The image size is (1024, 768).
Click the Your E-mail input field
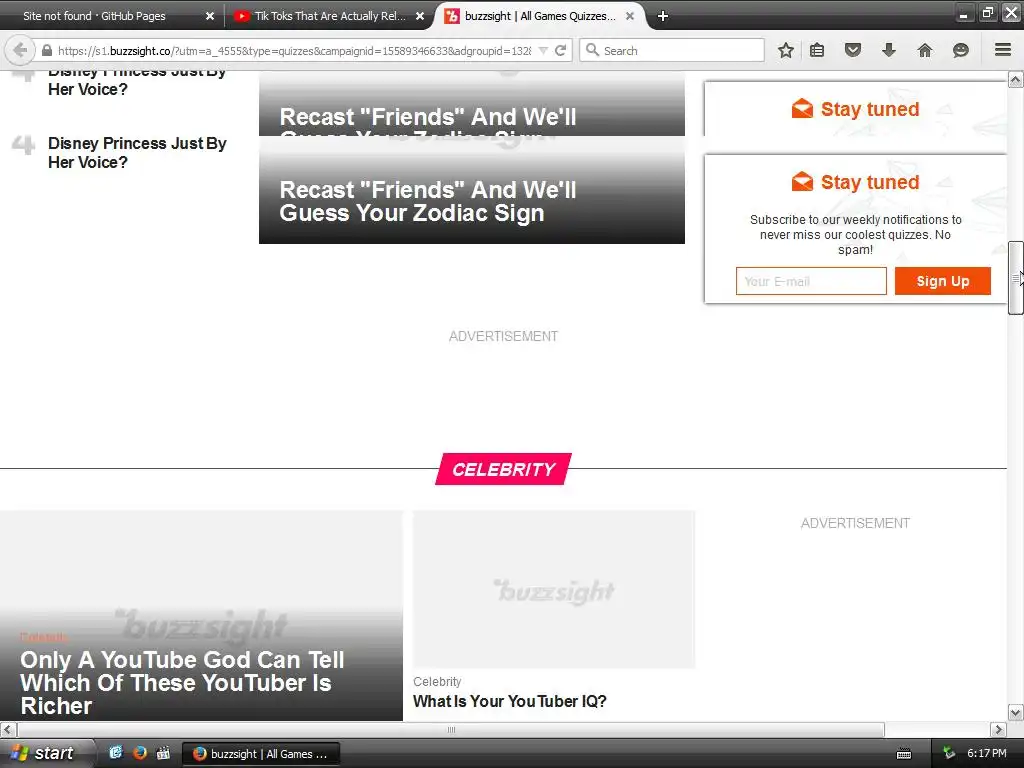coord(811,281)
